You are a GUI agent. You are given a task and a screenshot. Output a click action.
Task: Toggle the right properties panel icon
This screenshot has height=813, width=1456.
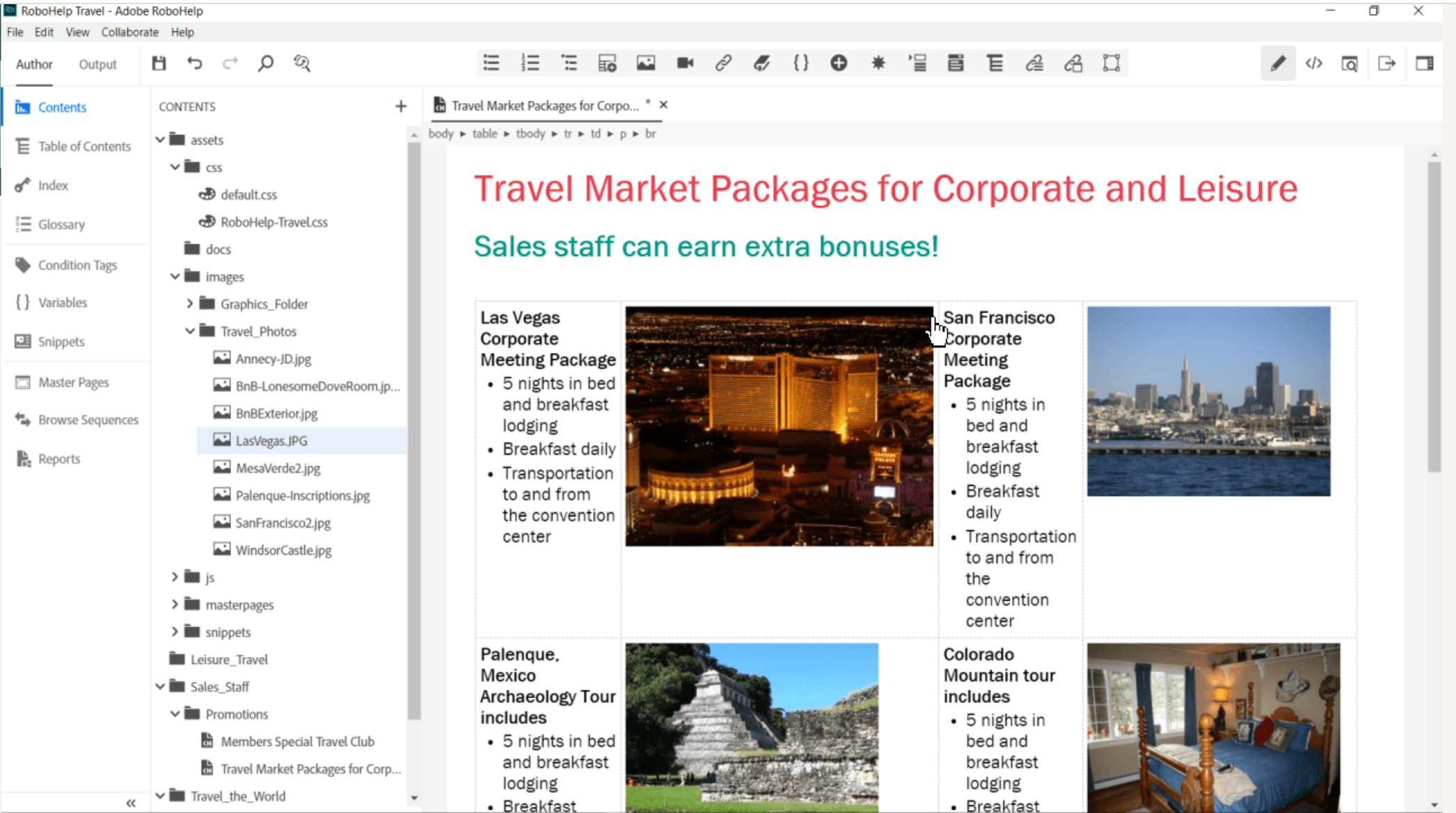point(1424,63)
